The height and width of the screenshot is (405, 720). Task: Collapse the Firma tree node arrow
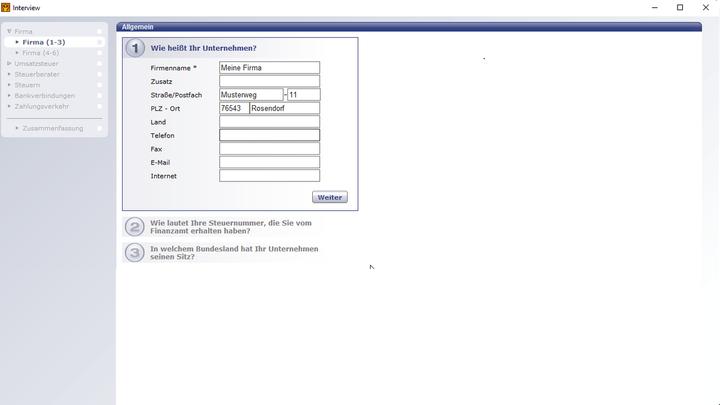9,31
